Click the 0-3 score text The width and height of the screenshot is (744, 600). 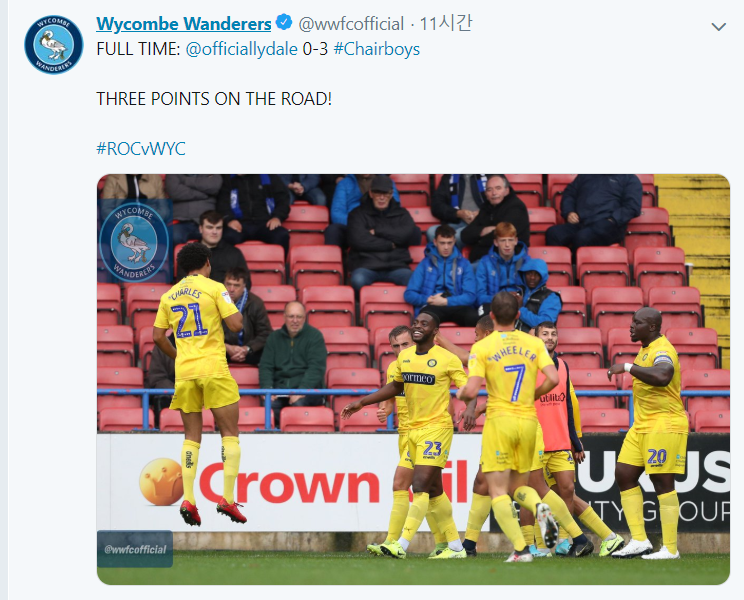click(x=316, y=49)
